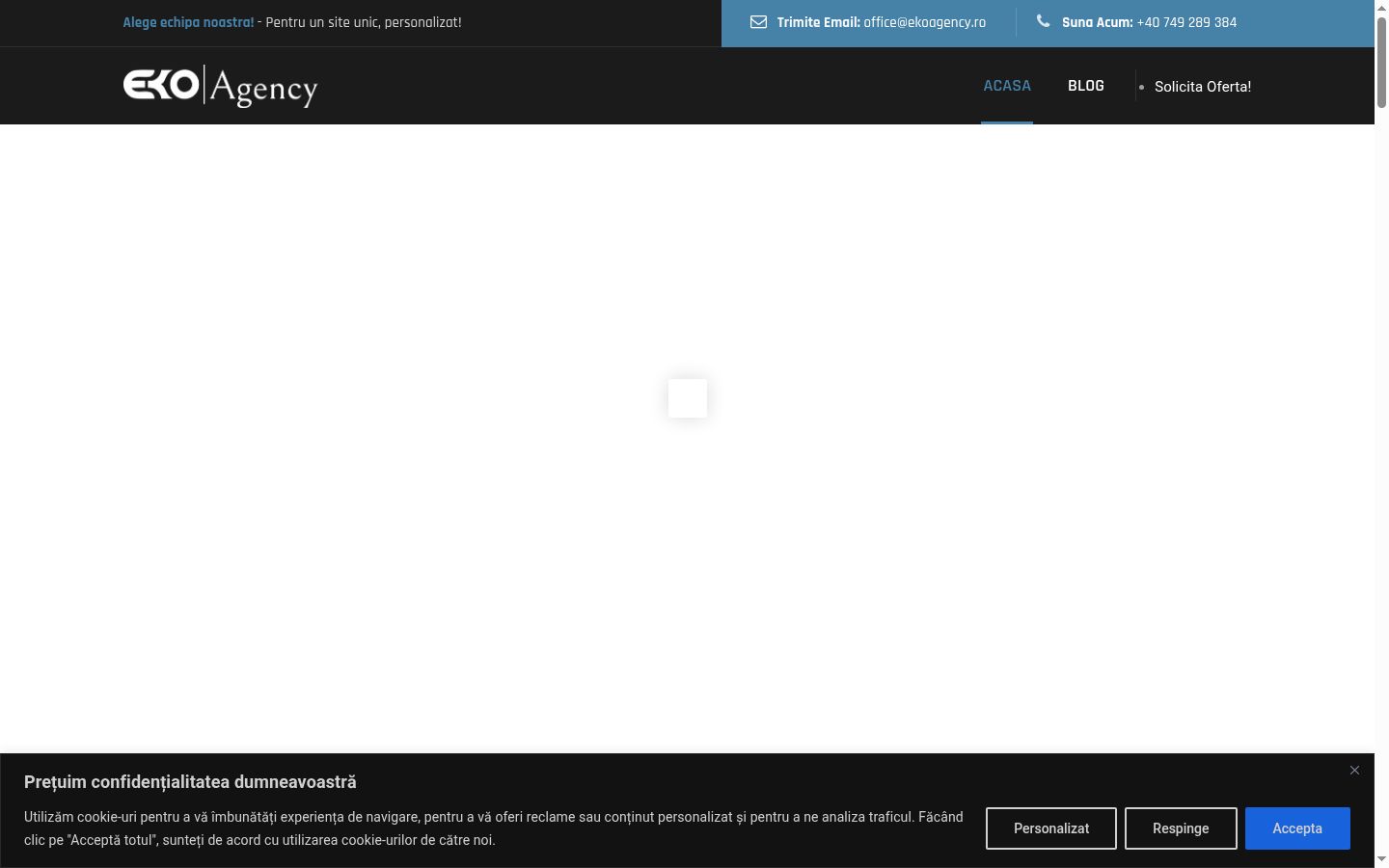Open the BLOG menu item

[1086, 86]
